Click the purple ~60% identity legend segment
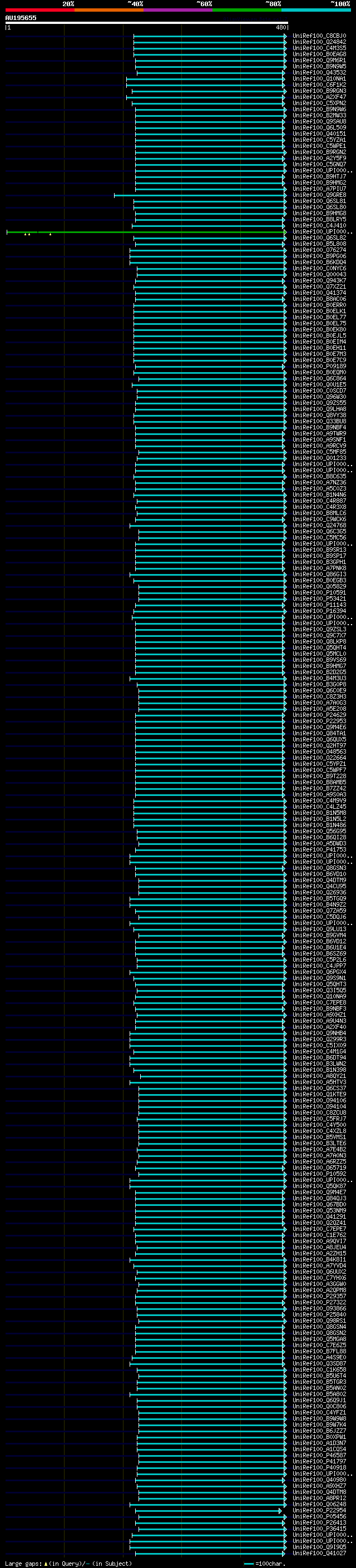The height and width of the screenshot is (1568, 356). point(179,10)
